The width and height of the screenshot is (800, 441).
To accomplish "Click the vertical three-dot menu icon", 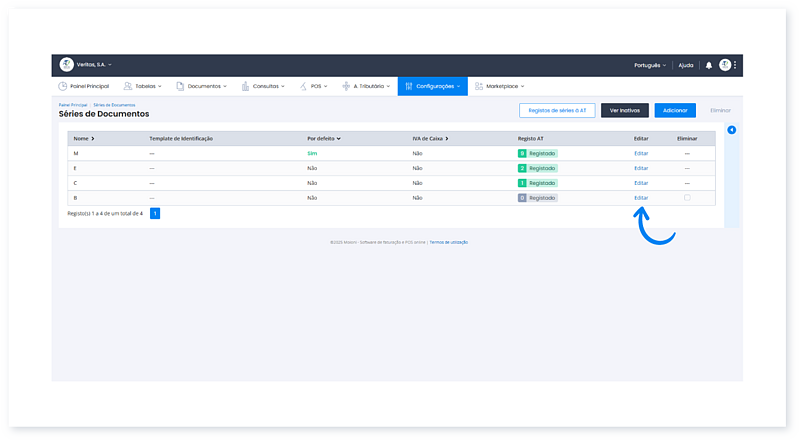I will pyautogui.click(x=735, y=65).
